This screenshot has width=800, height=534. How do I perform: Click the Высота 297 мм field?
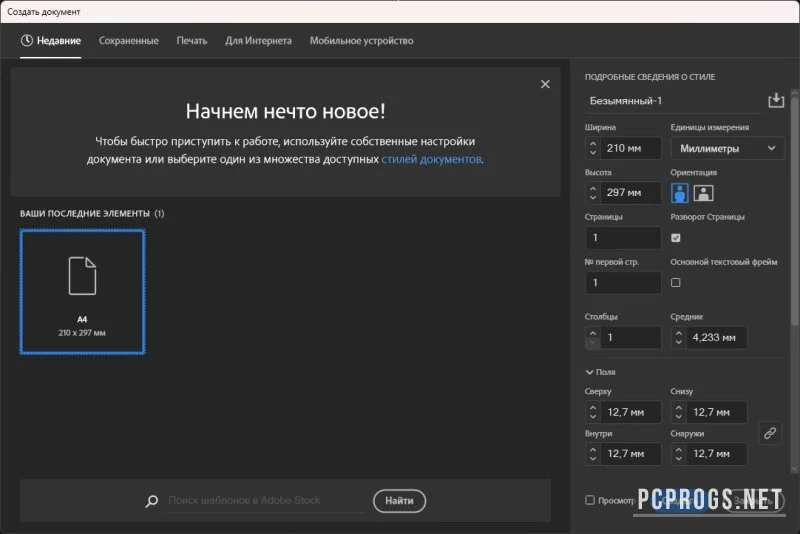[631, 192]
